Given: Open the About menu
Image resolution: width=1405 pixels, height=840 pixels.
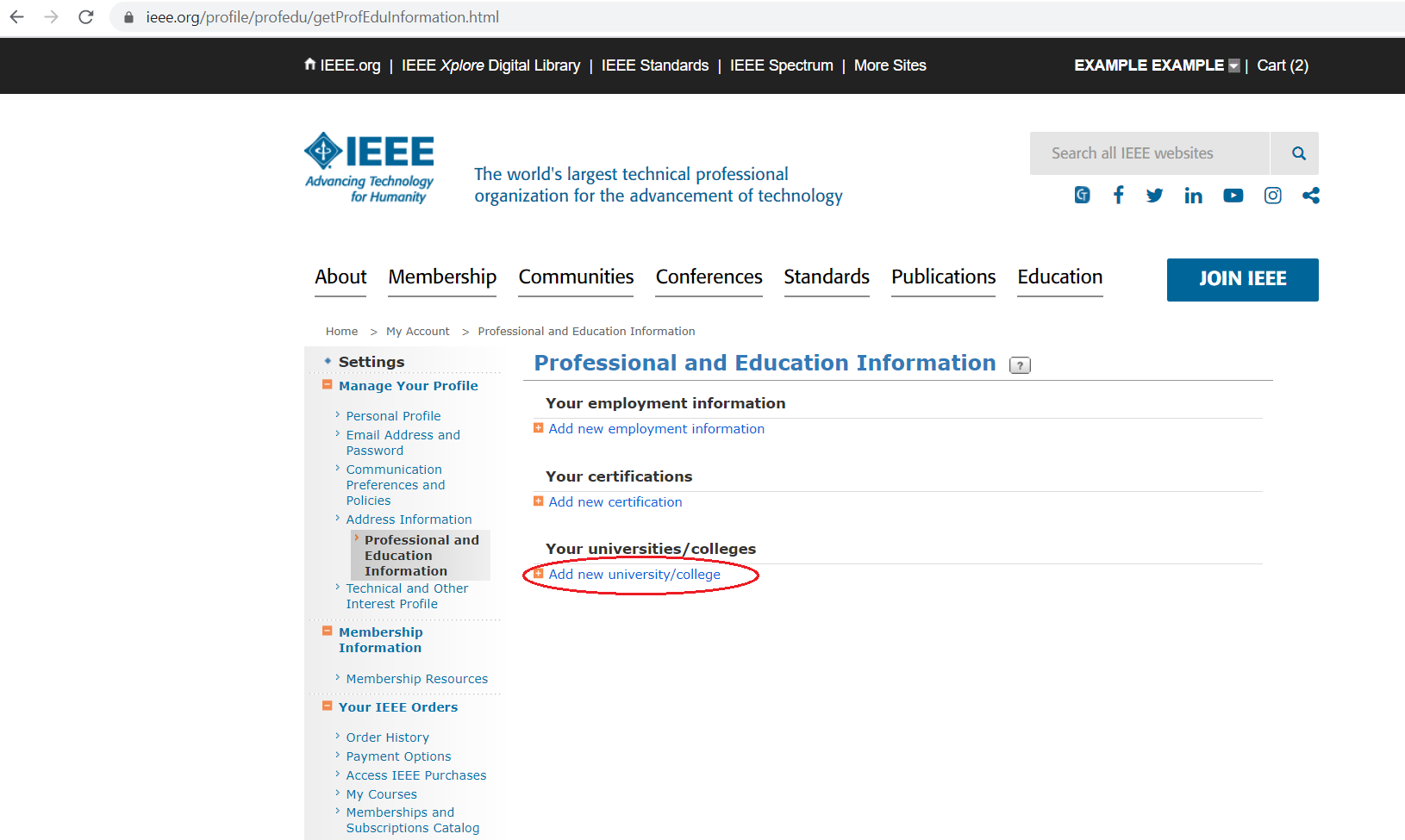Looking at the screenshot, I should click(340, 277).
